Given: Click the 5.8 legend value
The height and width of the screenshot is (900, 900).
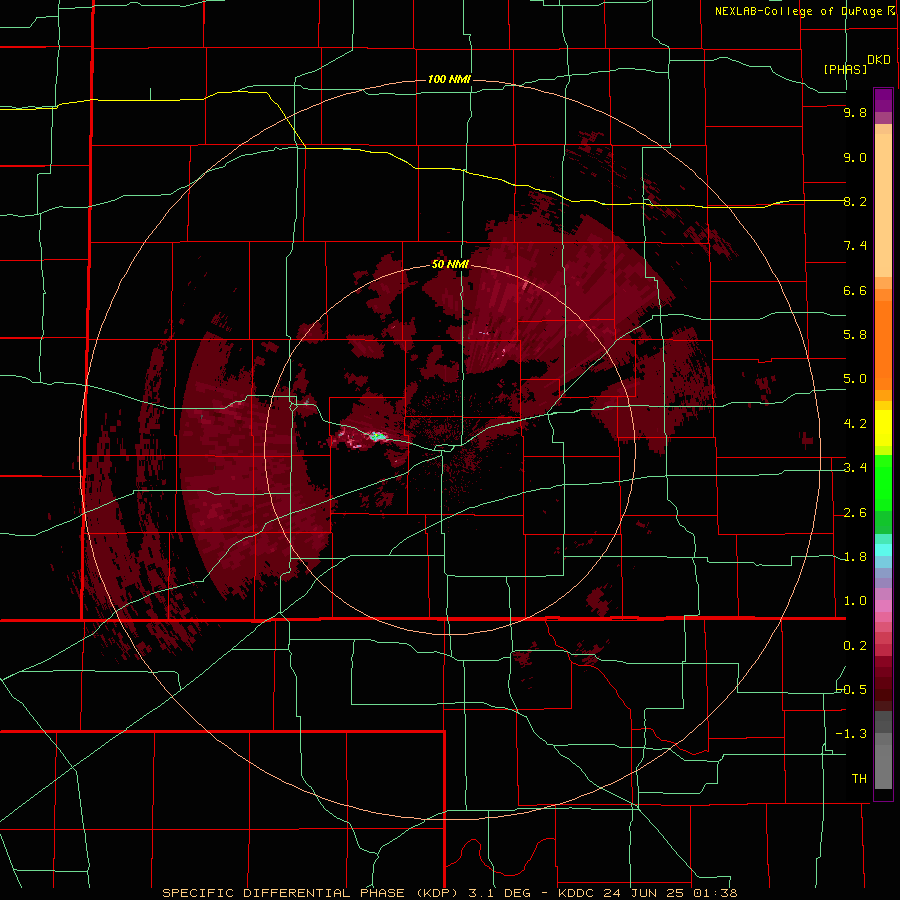Looking at the screenshot, I should 855,335.
